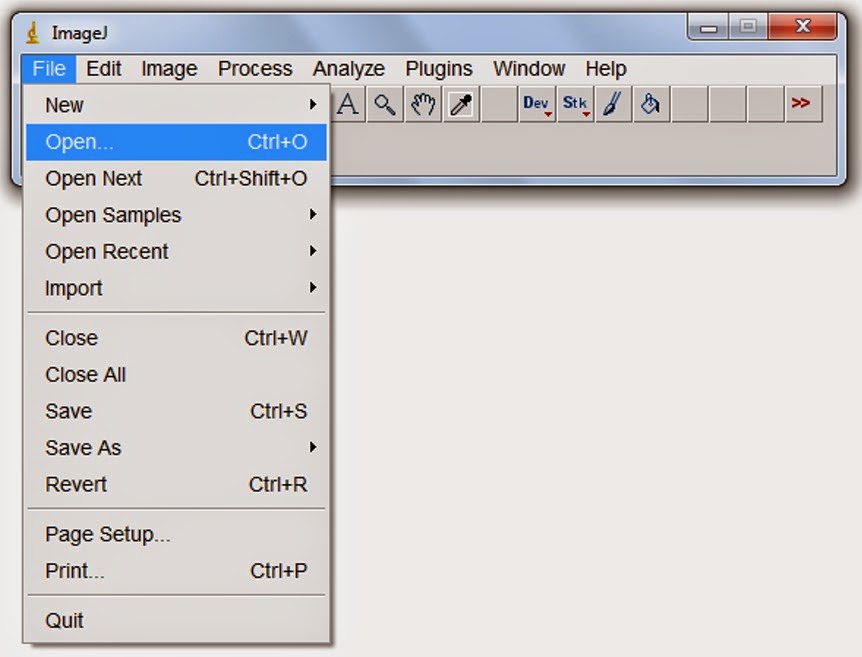This screenshot has width=862, height=657.
Task: Choose Page Setup... menu entry
Action: tap(176, 534)
